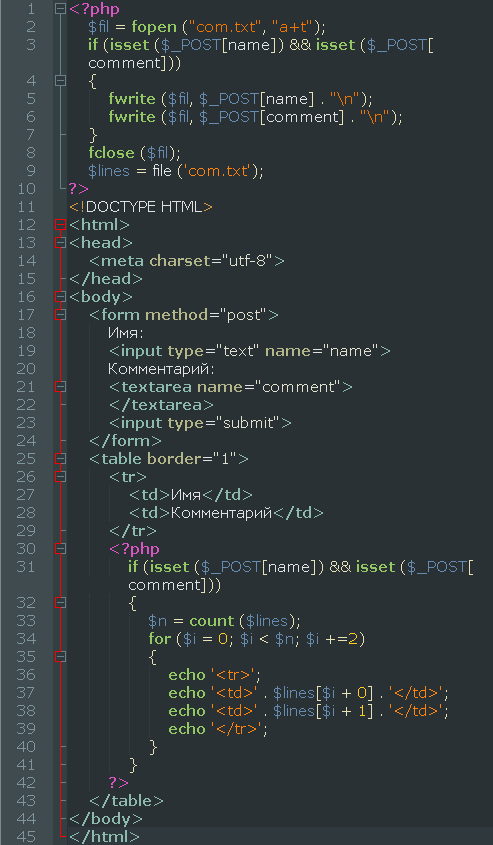
Task: Click the meta charset tag on line 14
Action: [x=186, y=261]
